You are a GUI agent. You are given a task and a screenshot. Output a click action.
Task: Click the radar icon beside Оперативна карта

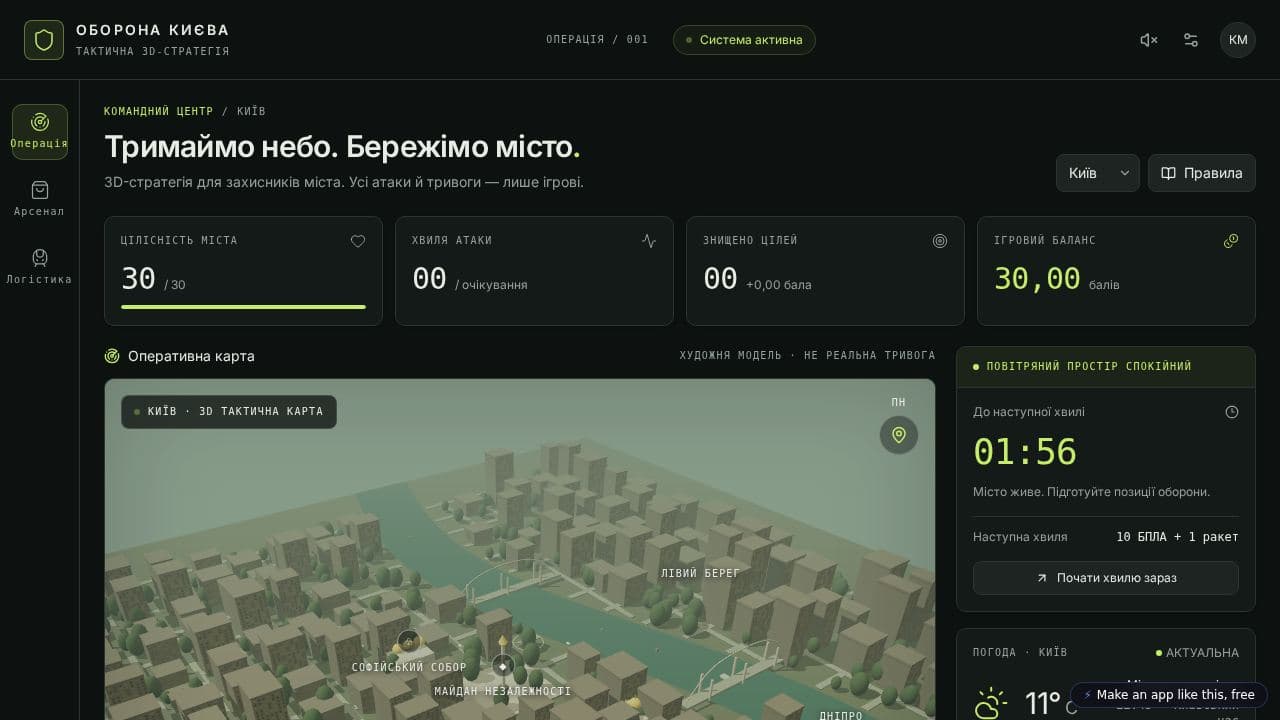[112, 356]
